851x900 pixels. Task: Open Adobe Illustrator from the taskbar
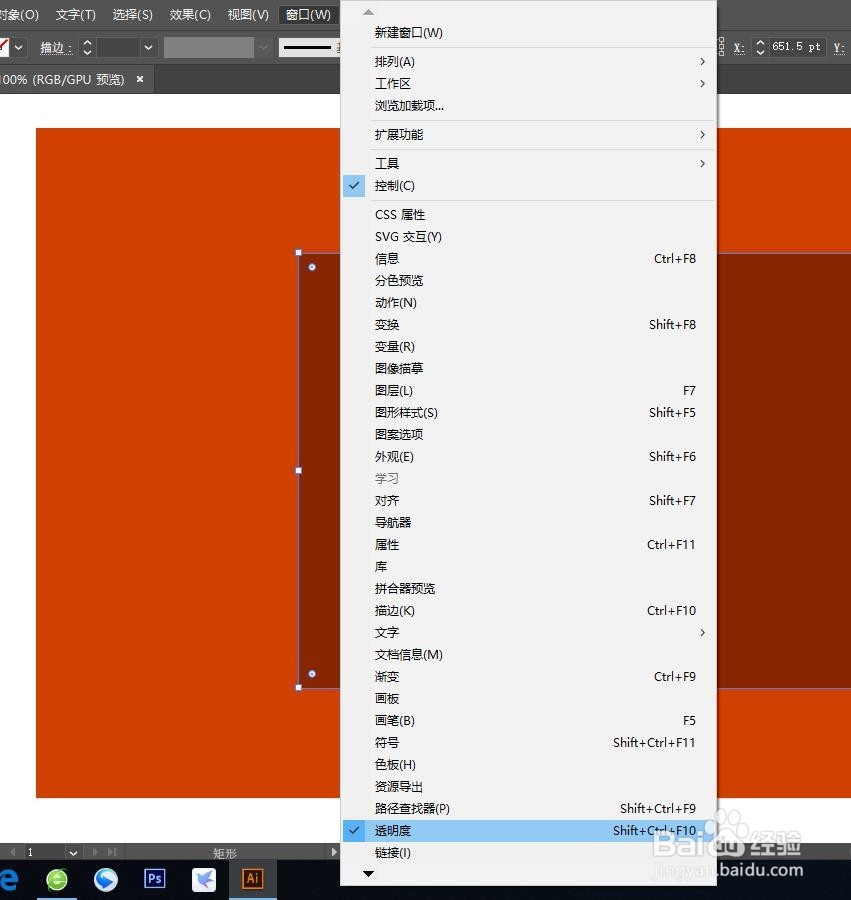[x=251, y=880]
